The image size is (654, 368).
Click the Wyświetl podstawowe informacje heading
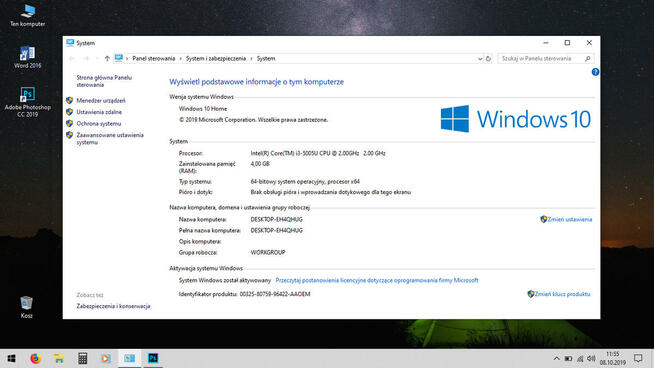coord(257,82)
